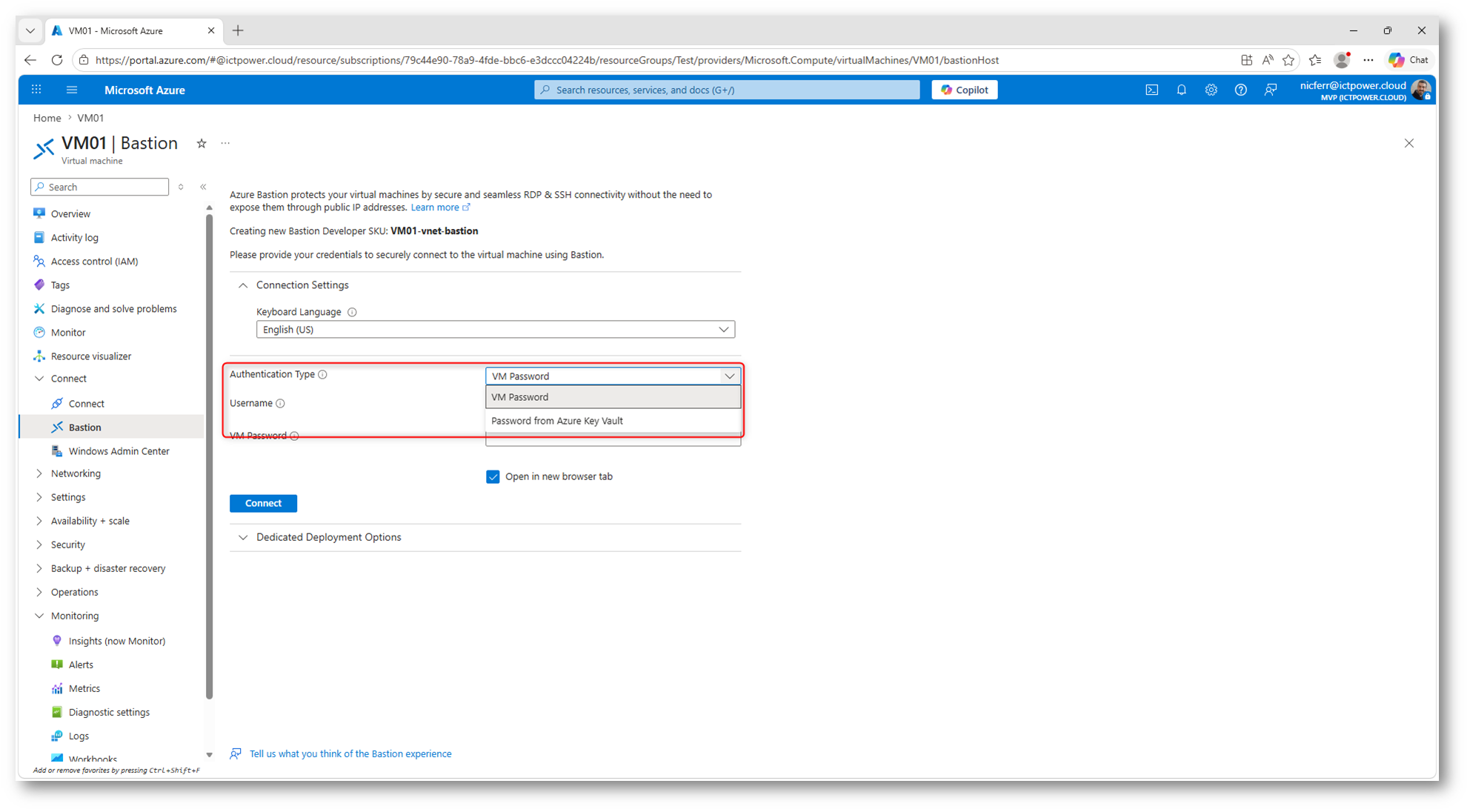This screenshot has height=812, width=1470.
Task: Collapse the Connection Settings section
Action: tap(243, 285)
